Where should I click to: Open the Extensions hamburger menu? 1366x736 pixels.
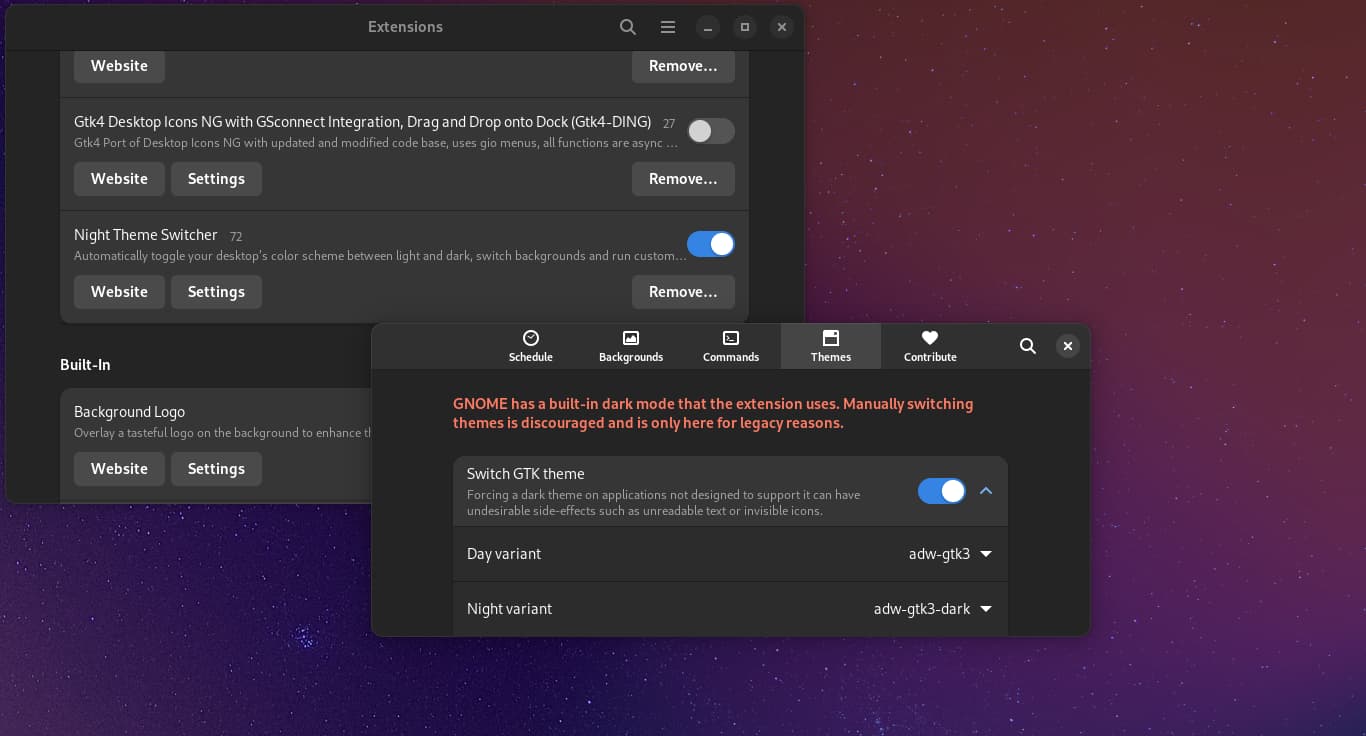point(667,27)
